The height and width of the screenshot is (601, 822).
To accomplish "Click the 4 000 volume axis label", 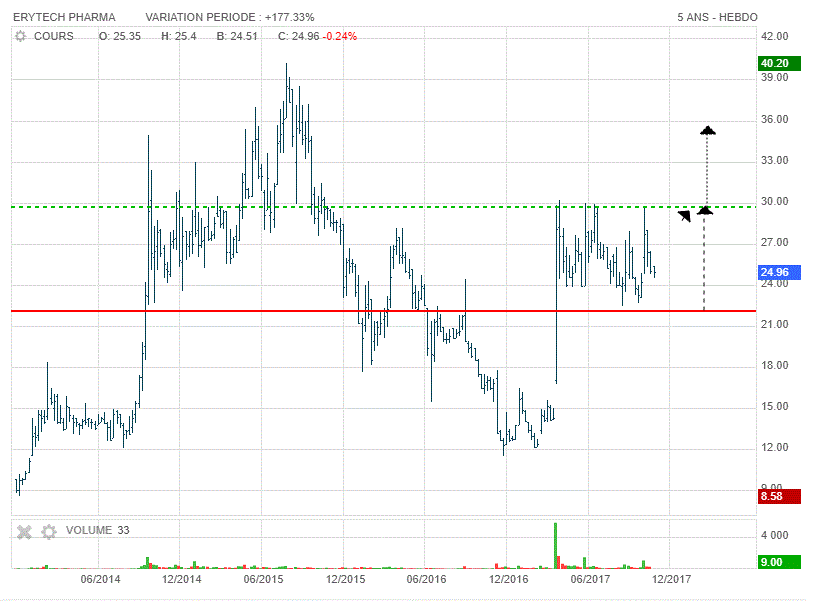I will (775, 535).
